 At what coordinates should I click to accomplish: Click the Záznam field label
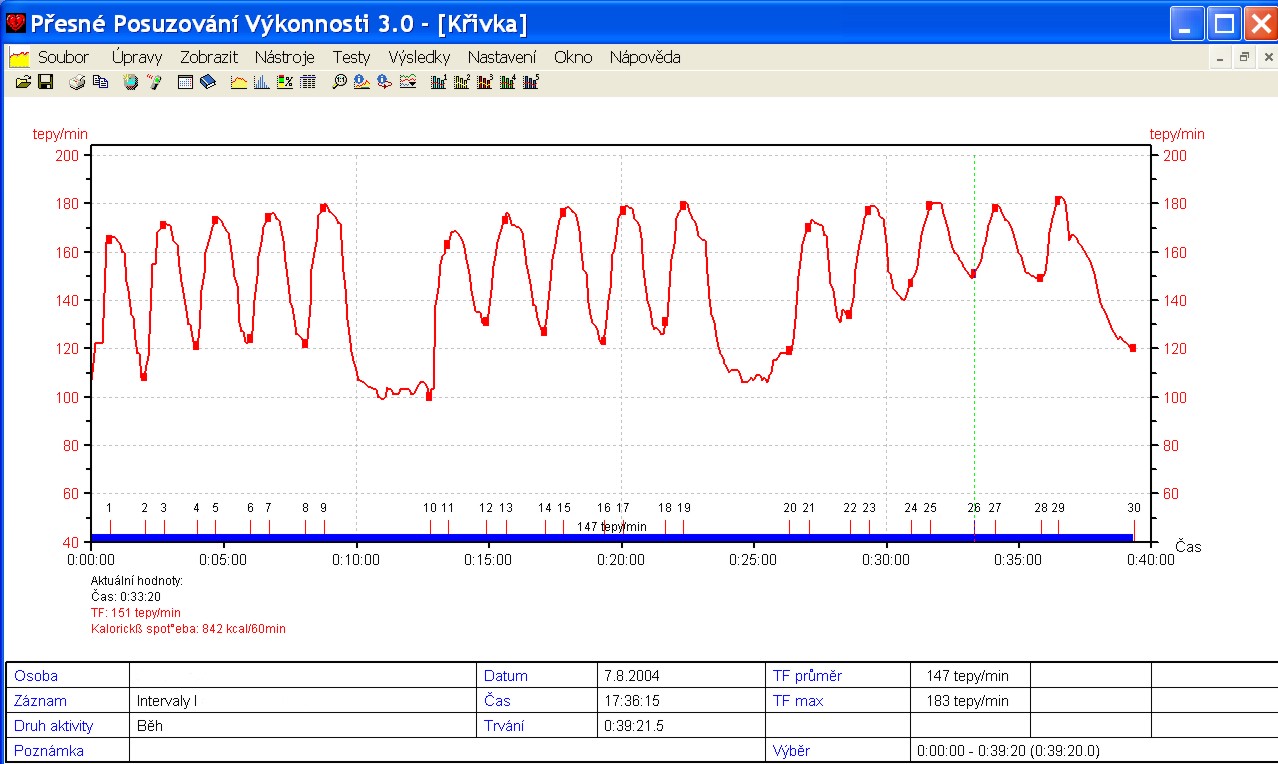click(x=40, y=701)
